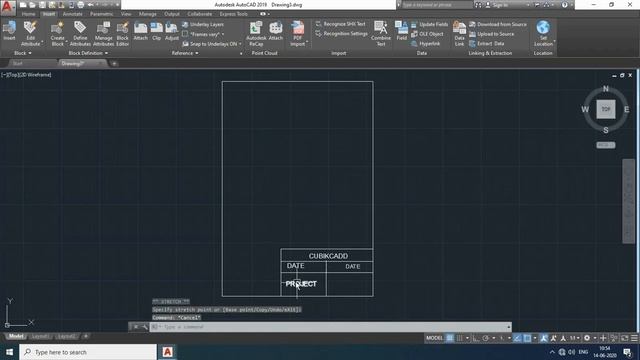Click Underlay Layers
This screenshot has width=640, height=360.
coord(203,24)
